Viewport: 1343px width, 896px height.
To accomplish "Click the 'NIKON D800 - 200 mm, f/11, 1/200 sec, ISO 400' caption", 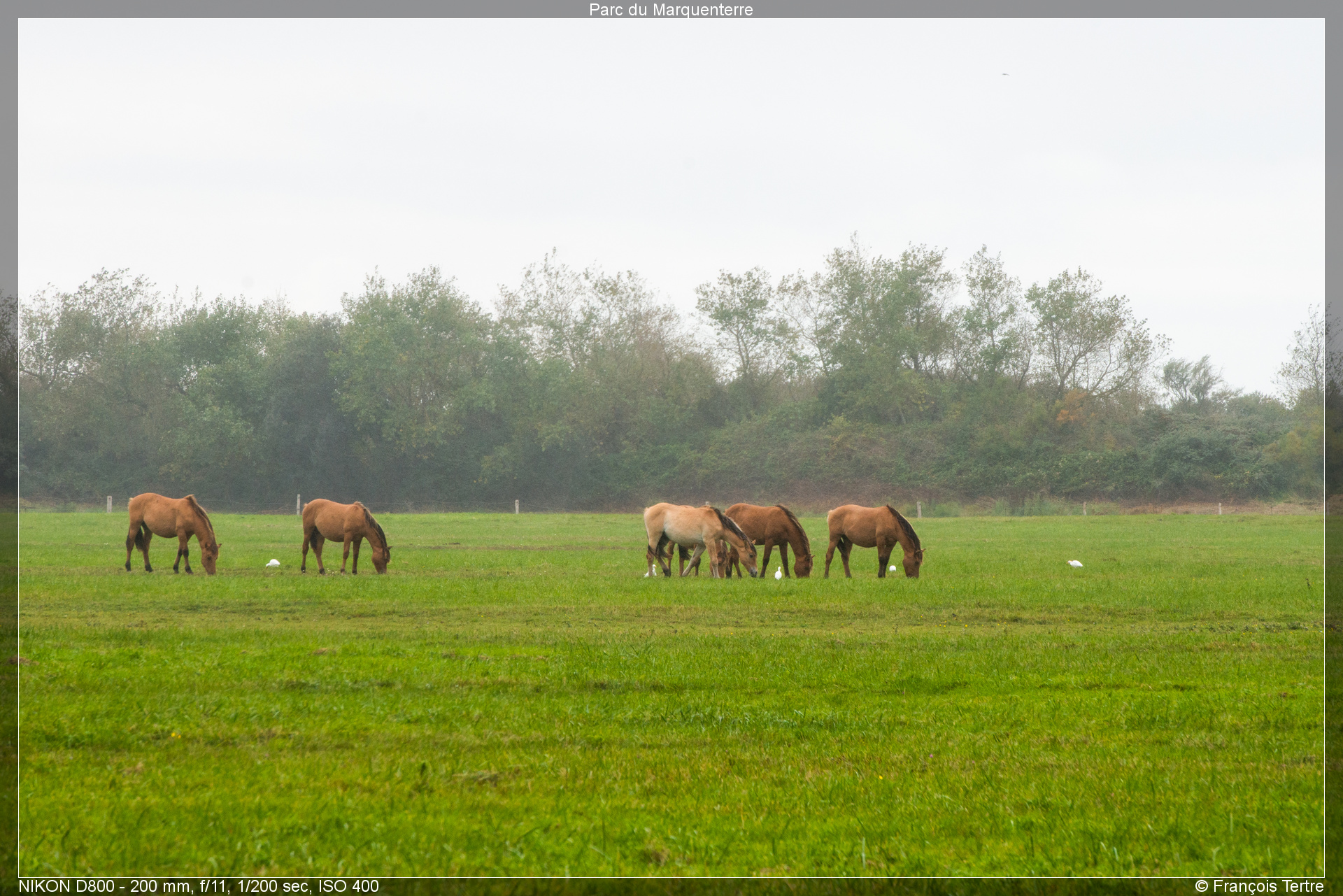I will tap(199, 886).
